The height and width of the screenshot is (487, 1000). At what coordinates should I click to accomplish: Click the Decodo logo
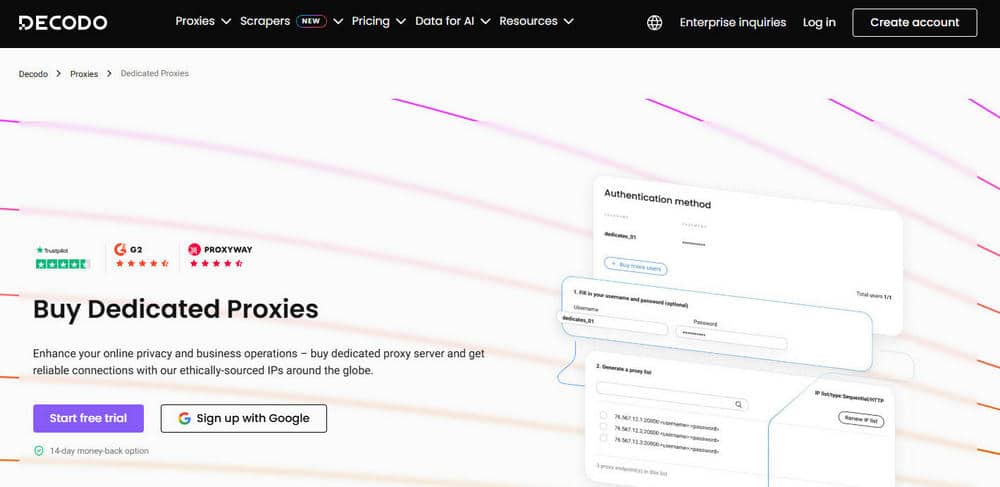[62, 23]
